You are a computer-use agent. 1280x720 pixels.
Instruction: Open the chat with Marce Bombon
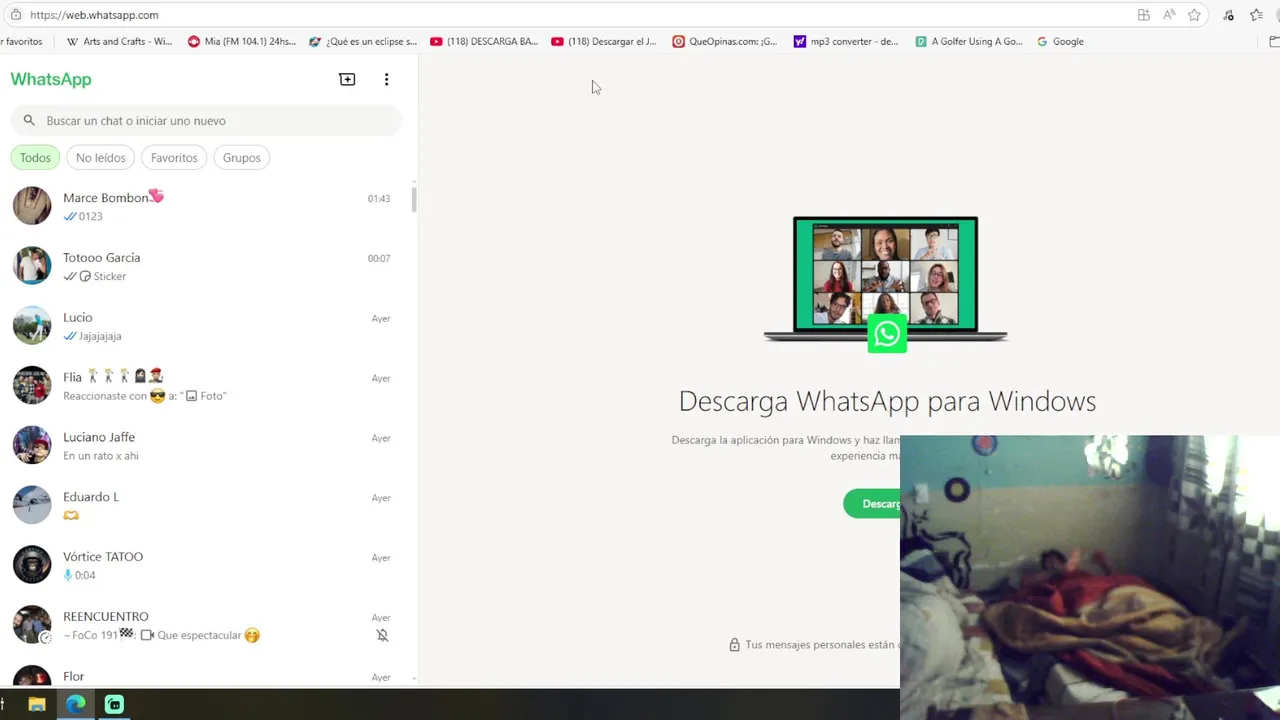click(x=205, y=206)
